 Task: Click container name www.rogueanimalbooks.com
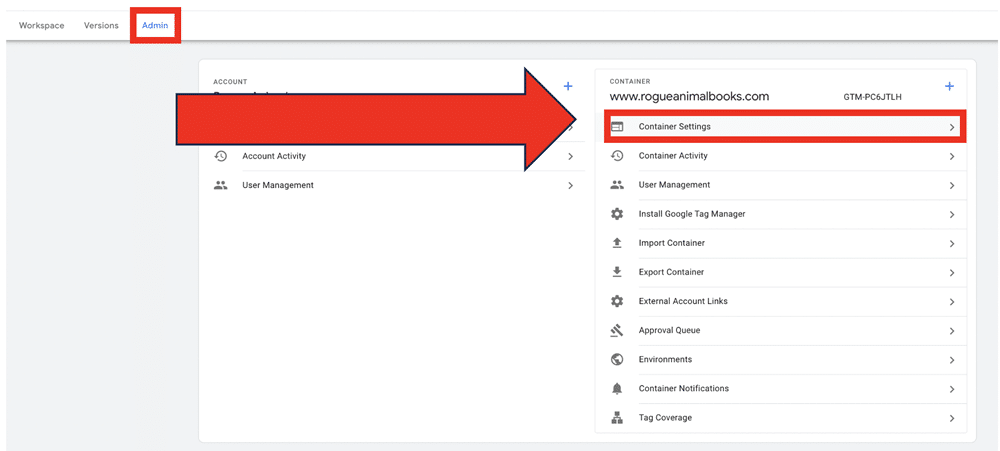(x=689, y=97)
